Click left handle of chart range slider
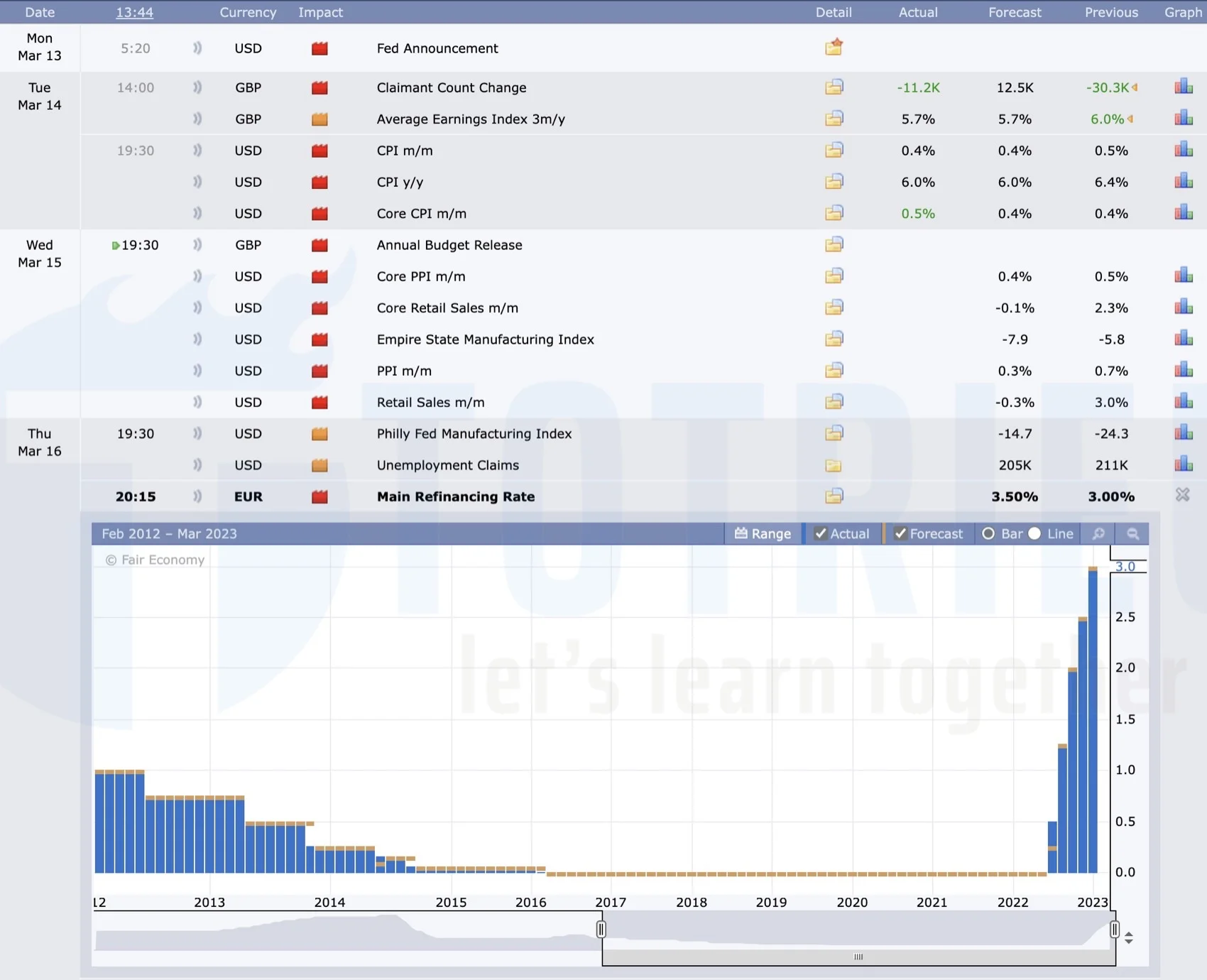Image resolution: width=1207 pixels, height=980 pixels. tap(601, 930)
